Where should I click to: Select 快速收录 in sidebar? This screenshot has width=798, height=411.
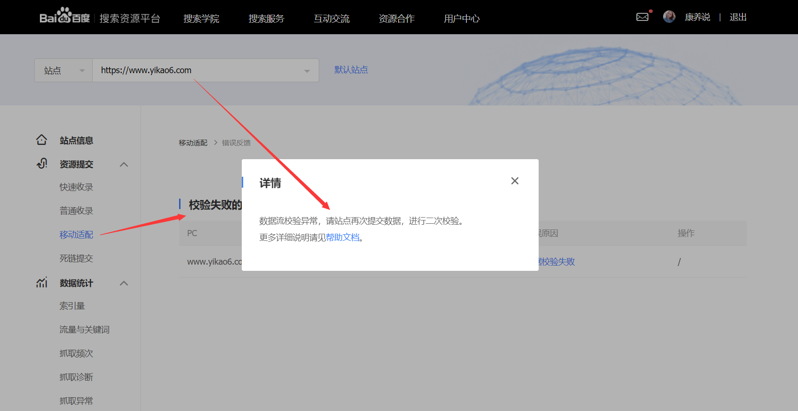pos(76,187)
